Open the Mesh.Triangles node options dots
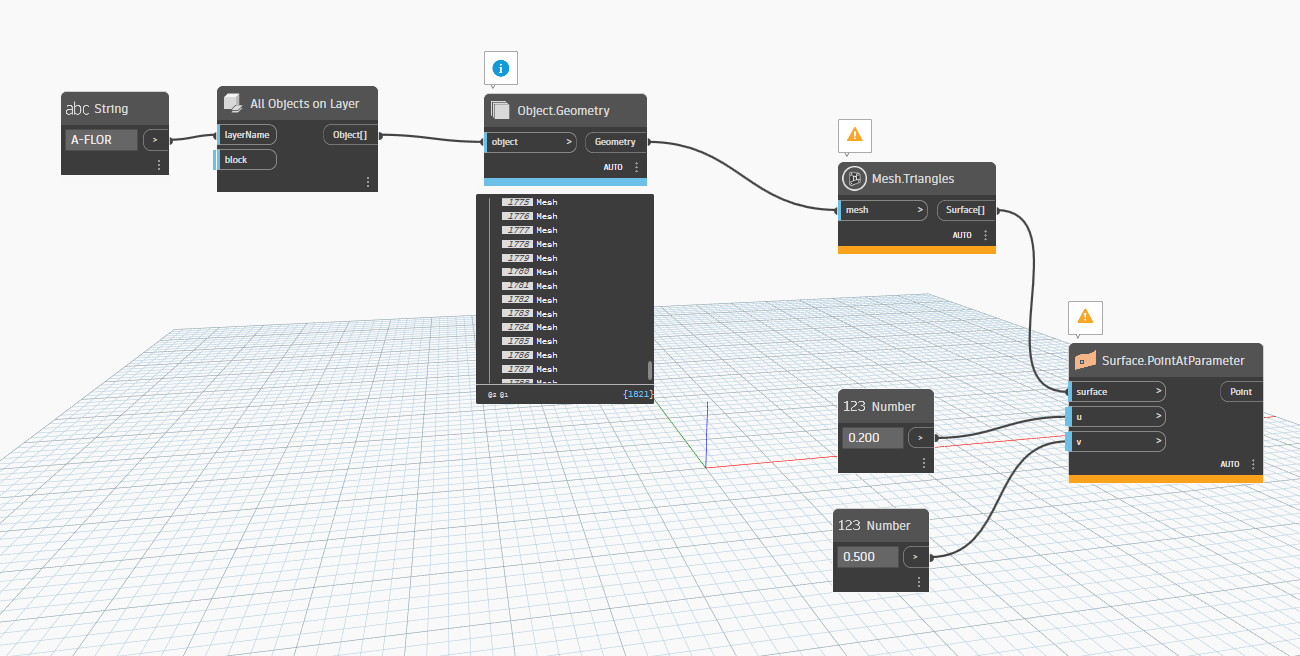 tap(985, 235)
